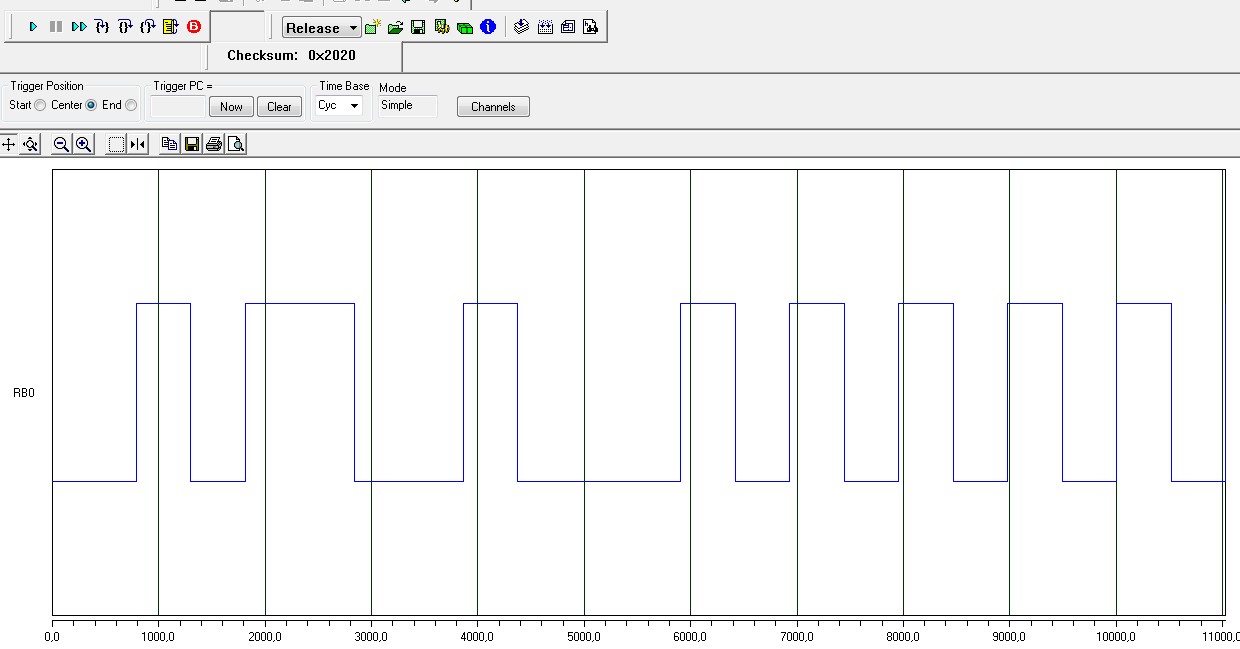Click the cursor measurement arrows tool
This screenshot has width=1240, height=649.
click(138, 144)
